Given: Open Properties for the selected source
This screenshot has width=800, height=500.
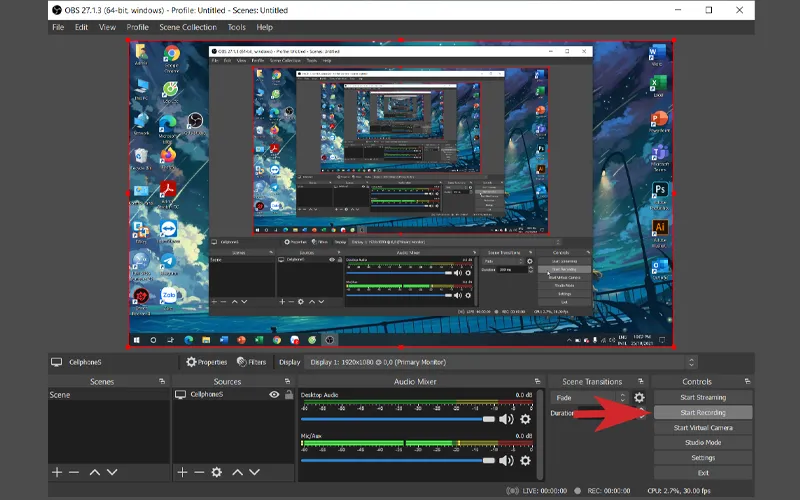Looking at the screenshot, I should pyautogui.click(x=207, y=362).
